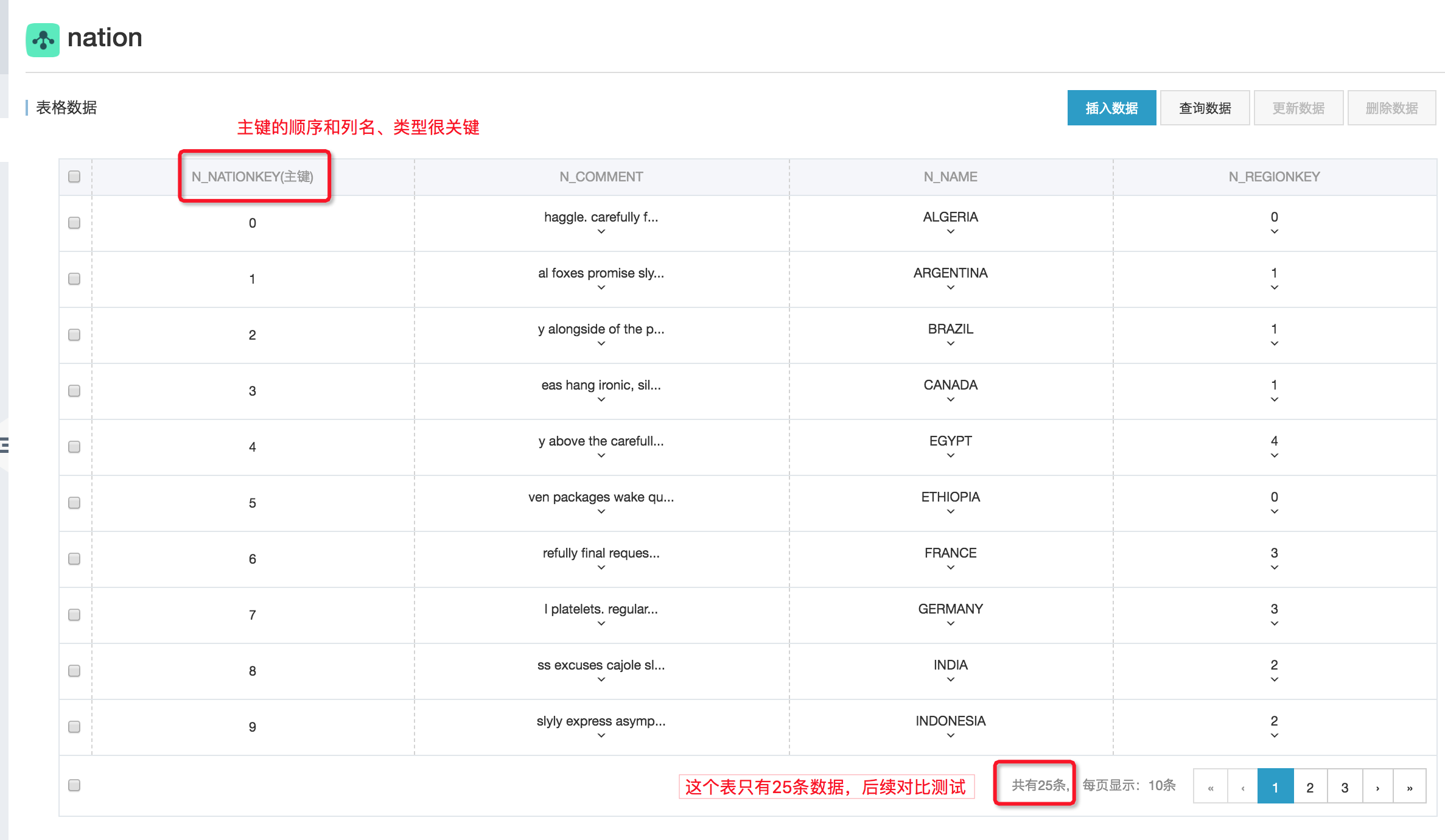
Task: Expand the chevron under INDIA name
Action: click(x=951, y=679)
